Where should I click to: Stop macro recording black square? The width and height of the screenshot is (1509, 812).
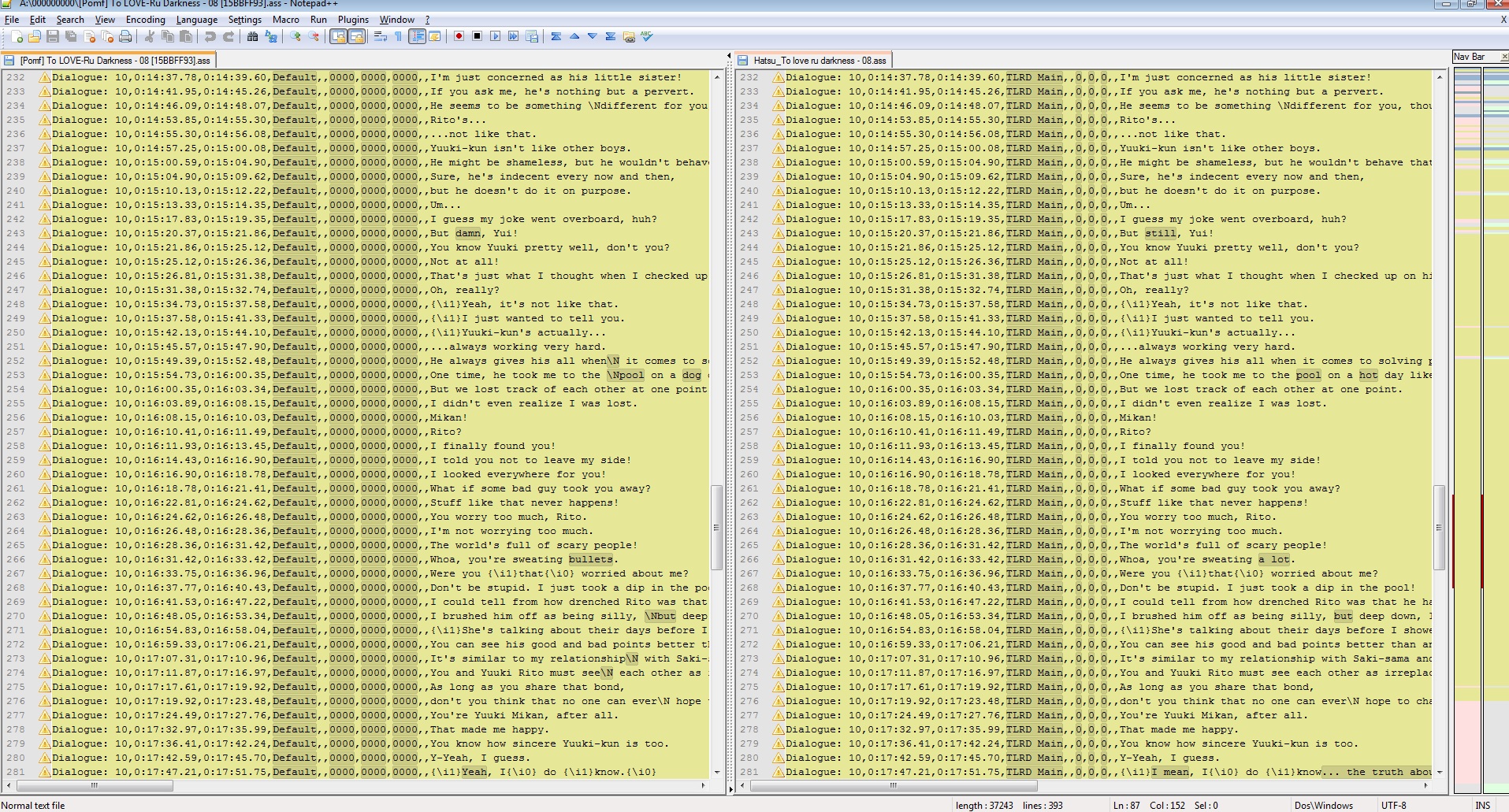click(477, 36)
